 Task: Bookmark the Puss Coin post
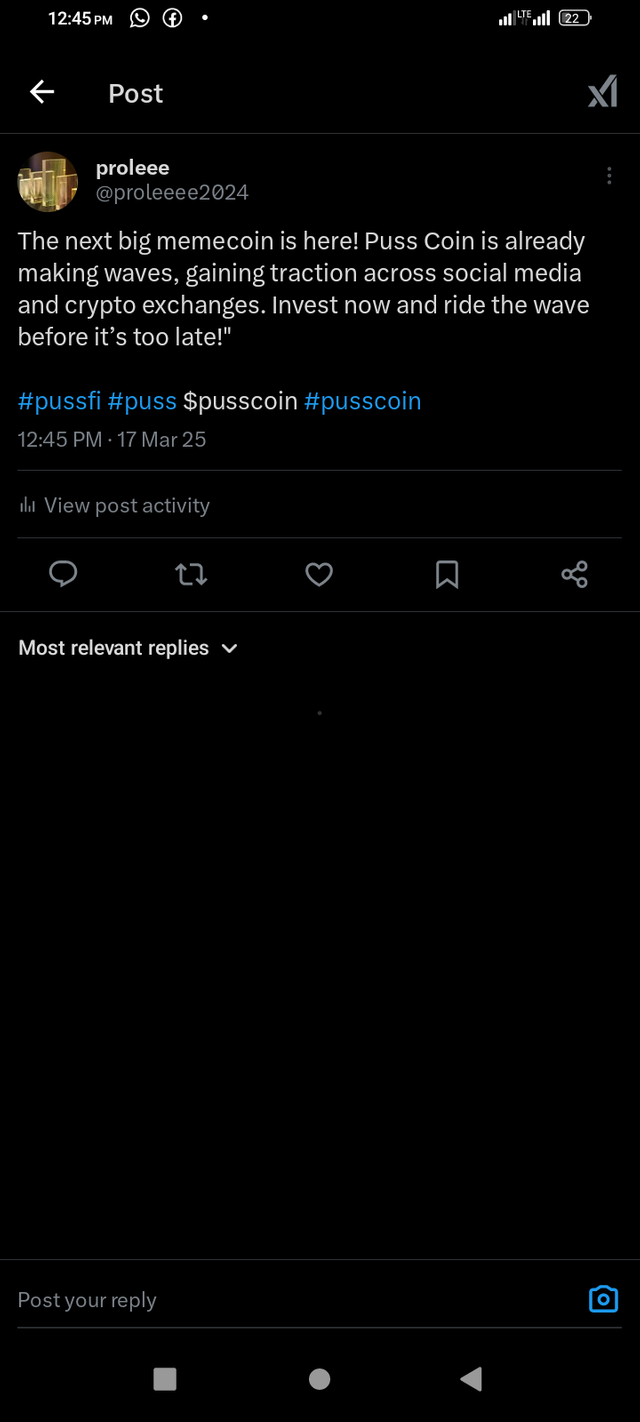click(447, 574)
